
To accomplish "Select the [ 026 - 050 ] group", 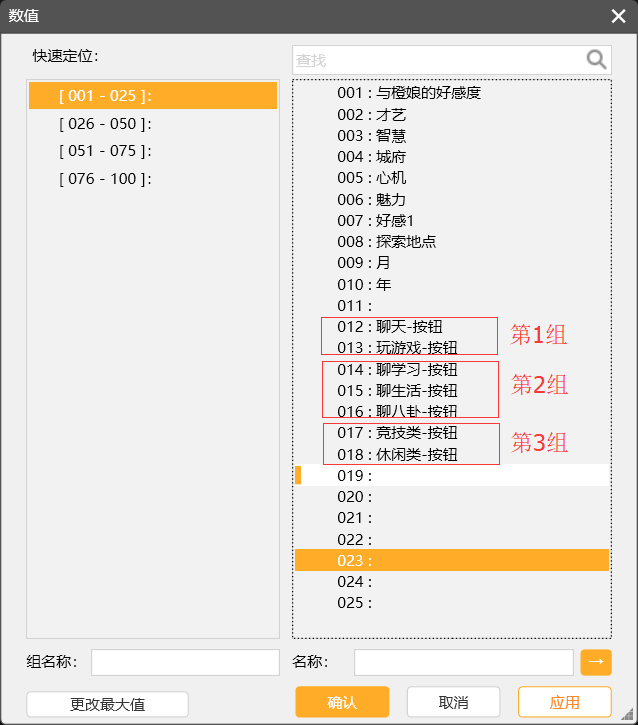I will point(105,124).
